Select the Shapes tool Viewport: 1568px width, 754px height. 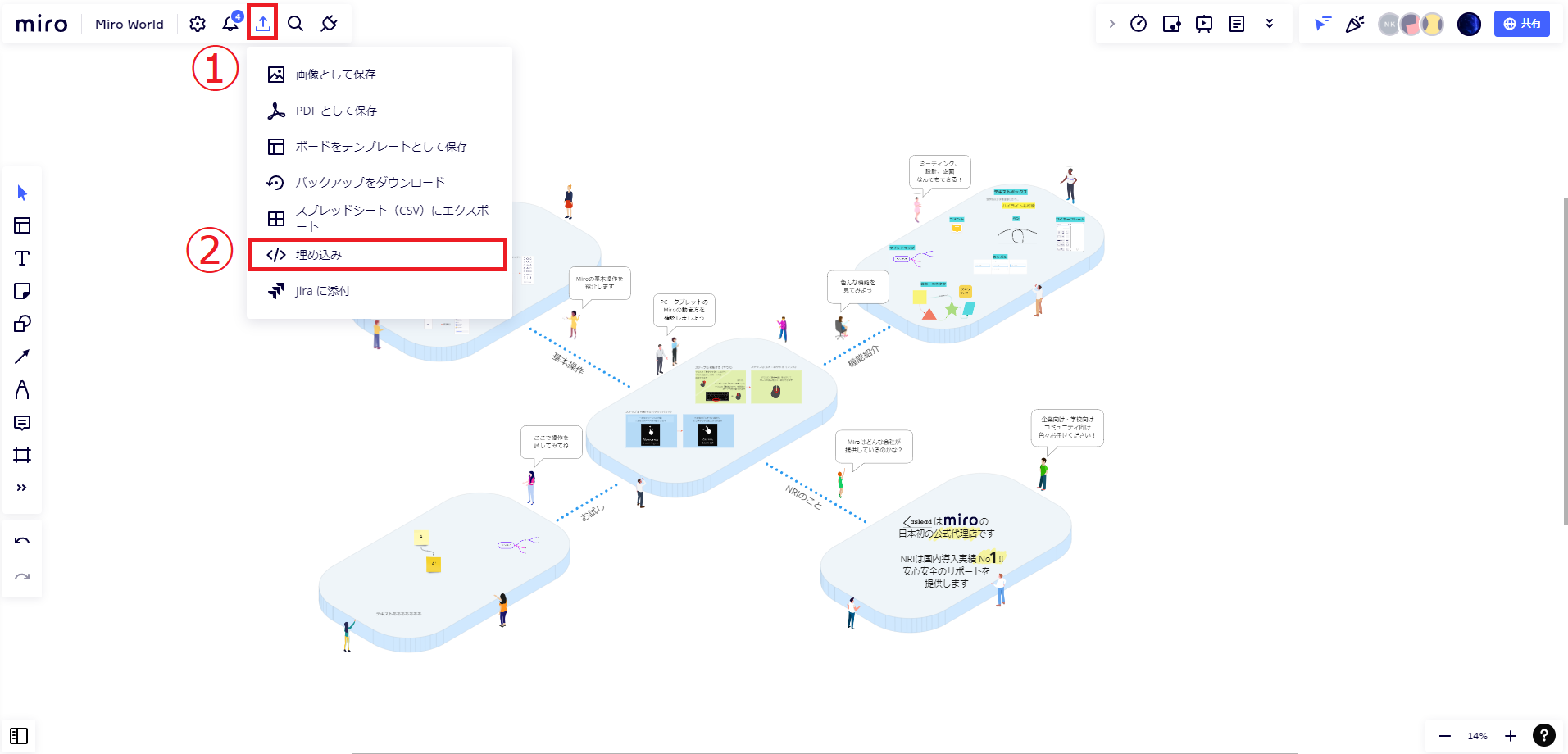coord(22,324)
